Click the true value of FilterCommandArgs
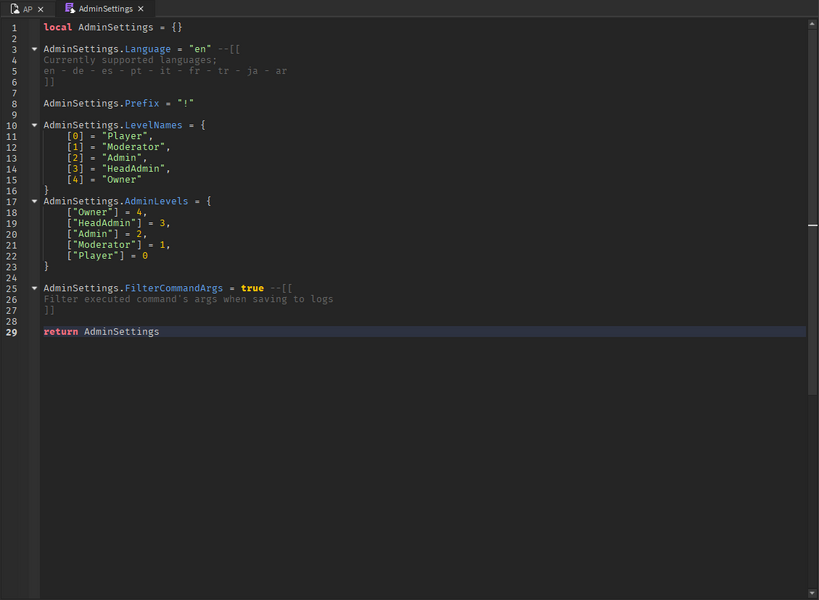This screenshot has width=819, height=600. click(x=252, y=288)
